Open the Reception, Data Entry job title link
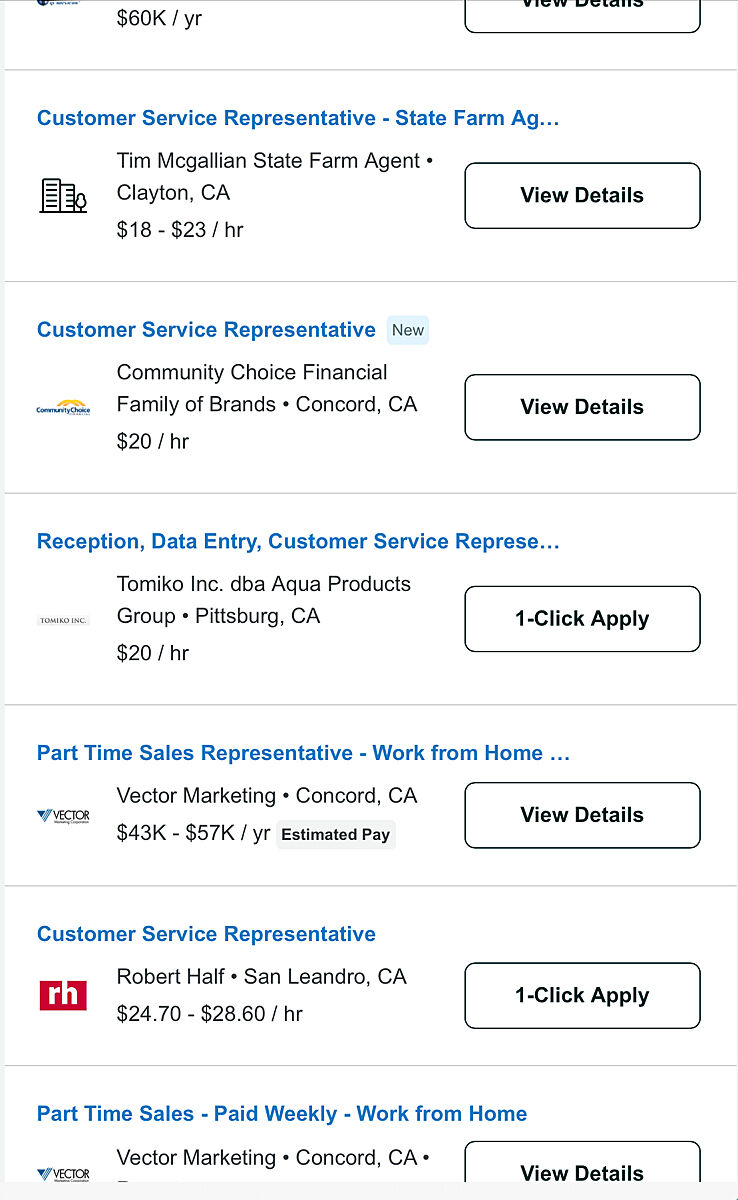The height and width of the screenshot is (1200, 738). pyautogui.click(x=298, y=541)
